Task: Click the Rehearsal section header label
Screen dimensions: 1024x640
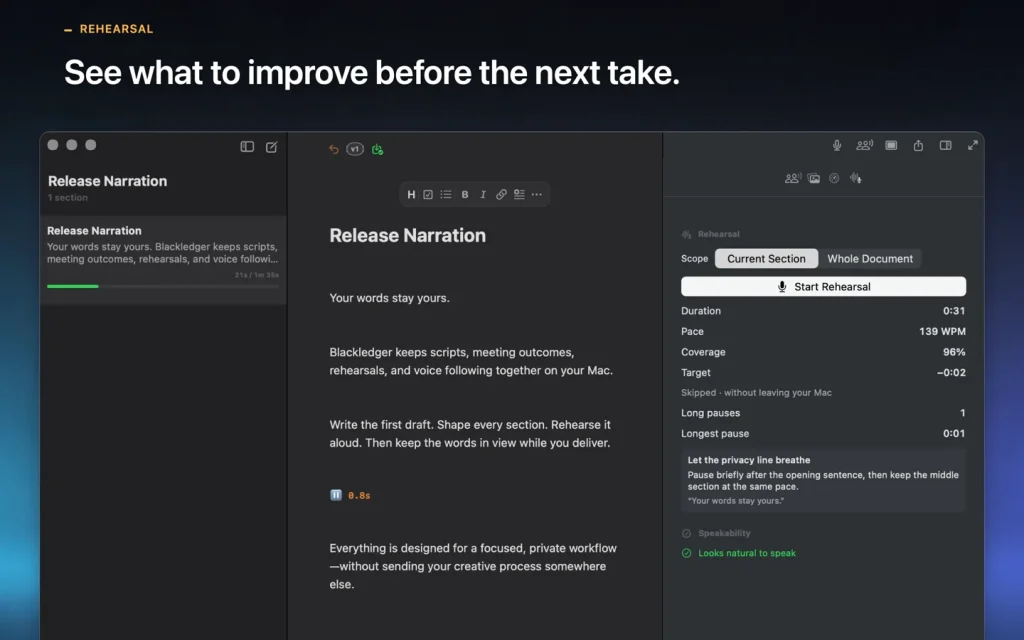Action: point(718,234)
